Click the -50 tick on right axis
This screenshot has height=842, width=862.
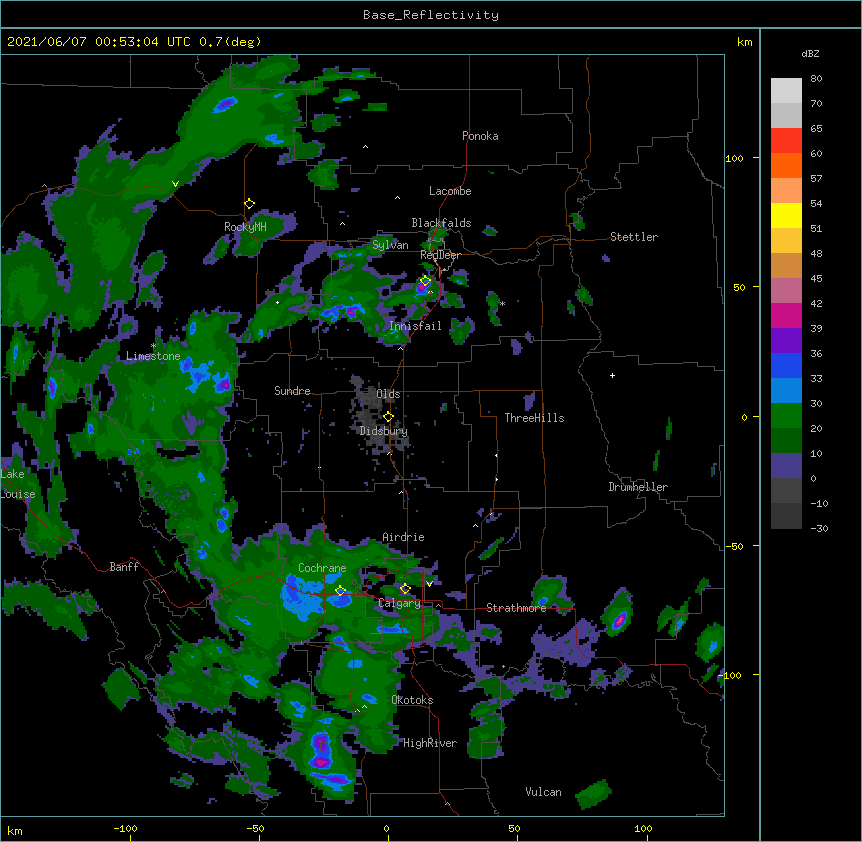pos(734,546)
